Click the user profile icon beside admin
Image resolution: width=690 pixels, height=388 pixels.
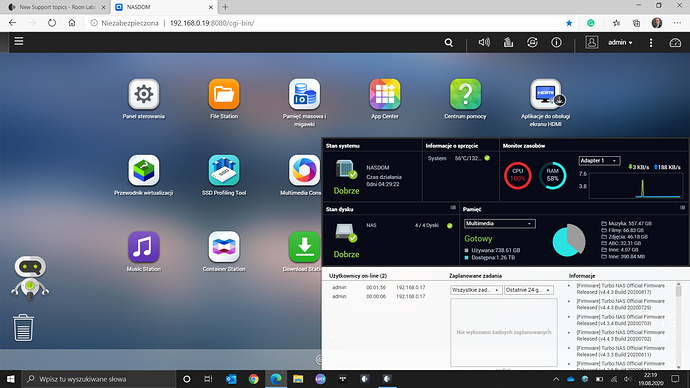coord(591,42)
